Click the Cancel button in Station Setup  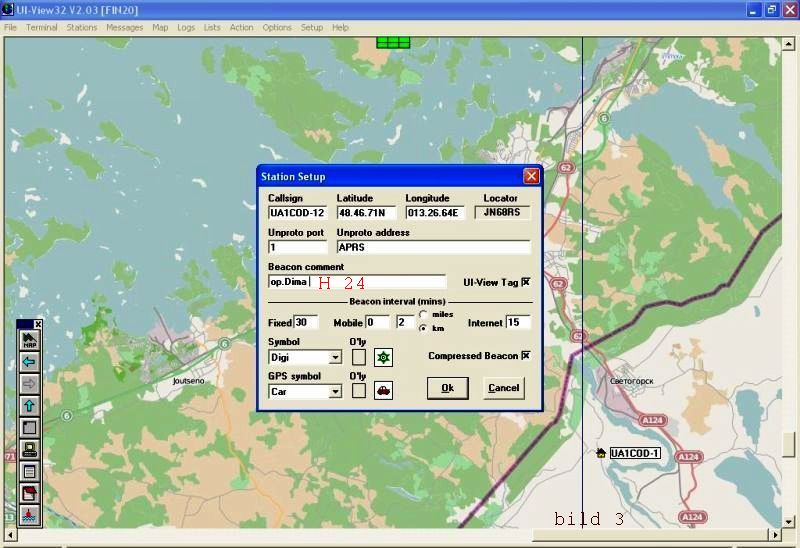click(x=504, y=388)
